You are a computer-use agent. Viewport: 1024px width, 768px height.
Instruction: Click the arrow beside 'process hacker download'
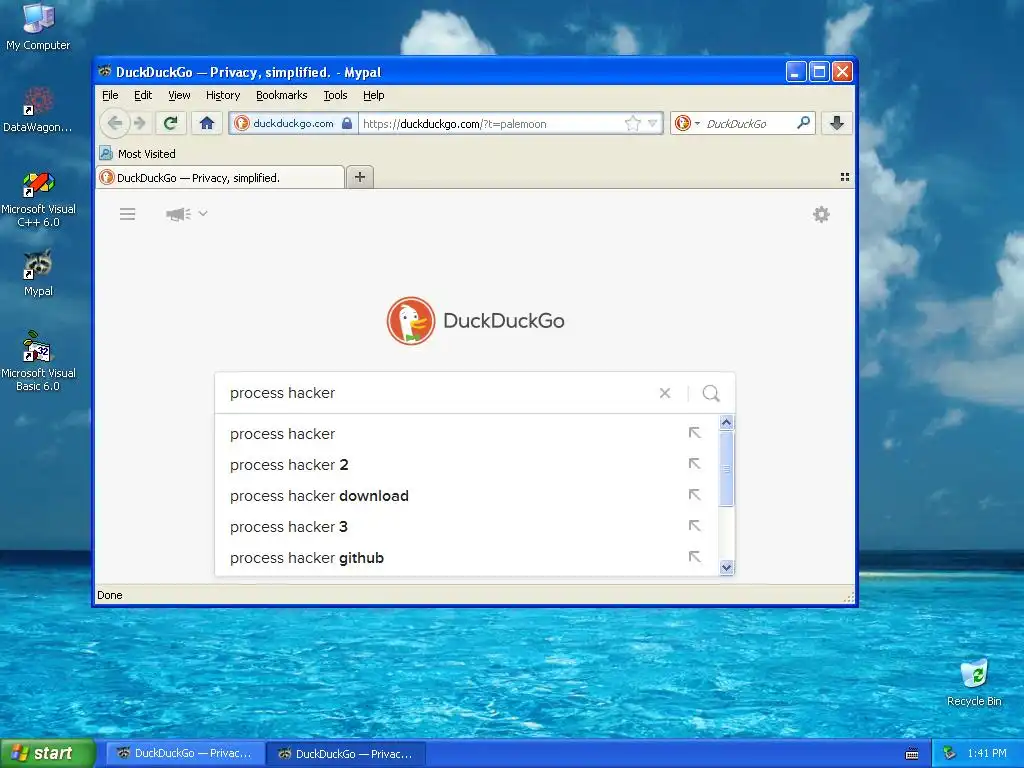pyautogui.click(x=694, y=495)
